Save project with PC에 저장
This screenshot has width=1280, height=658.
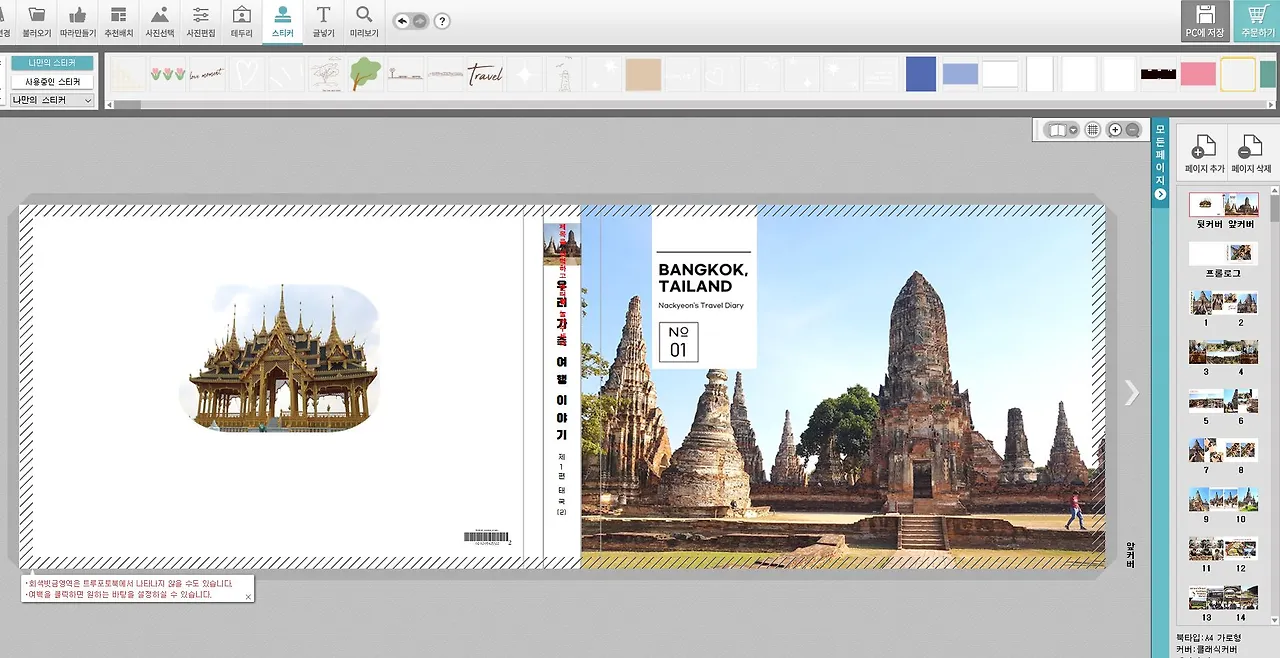tap(1205, 21)
